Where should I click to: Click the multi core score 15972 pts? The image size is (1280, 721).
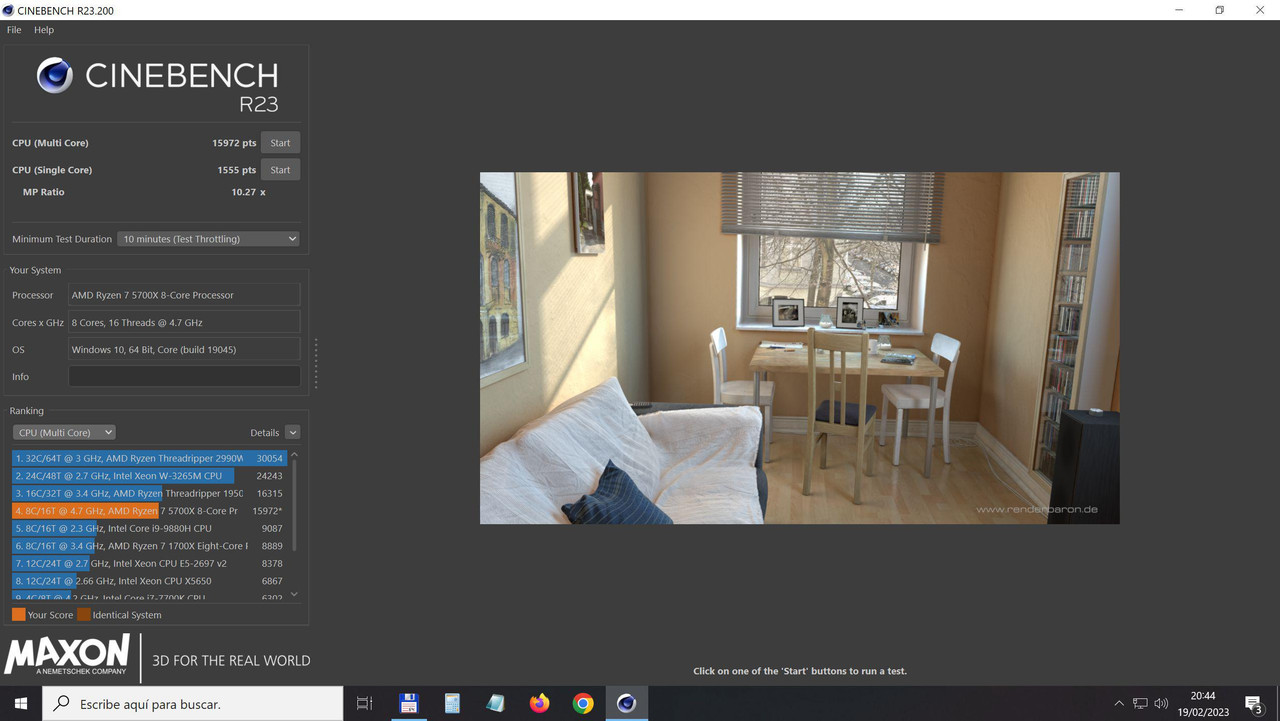tap(234, 143)
